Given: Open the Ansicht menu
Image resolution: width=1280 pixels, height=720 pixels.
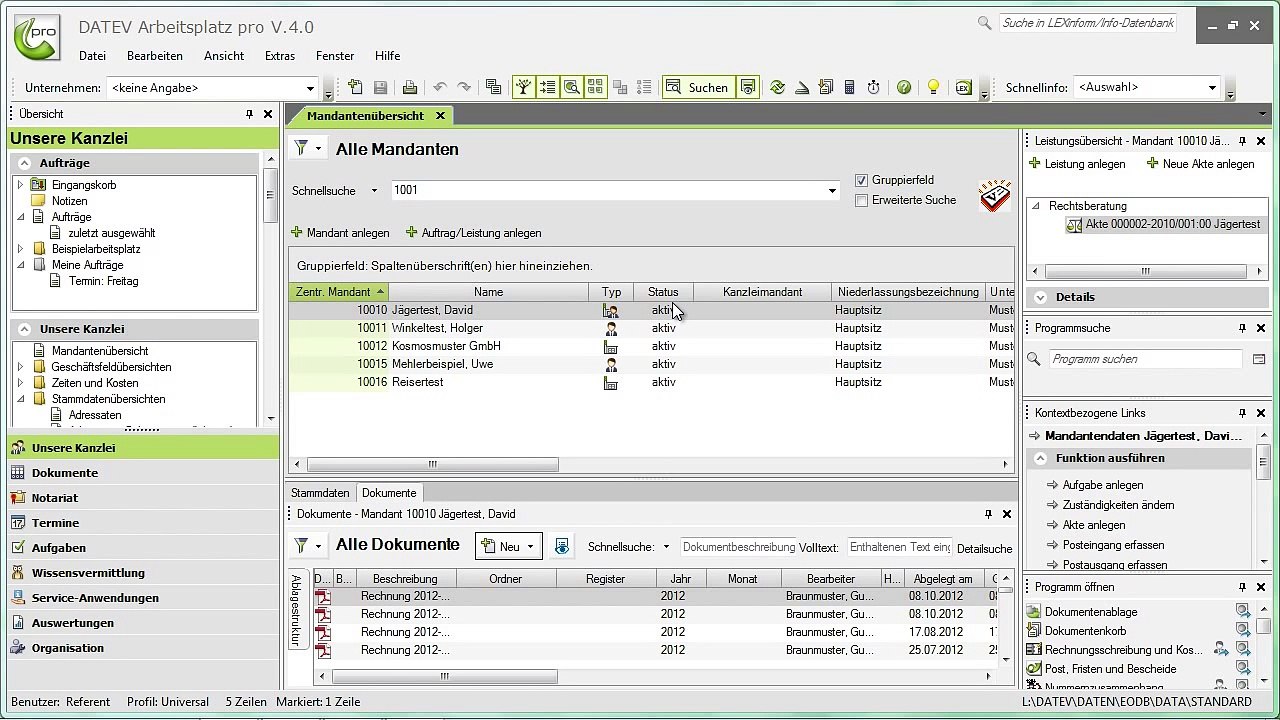Looking at the screenshot, I should point(224,56).
